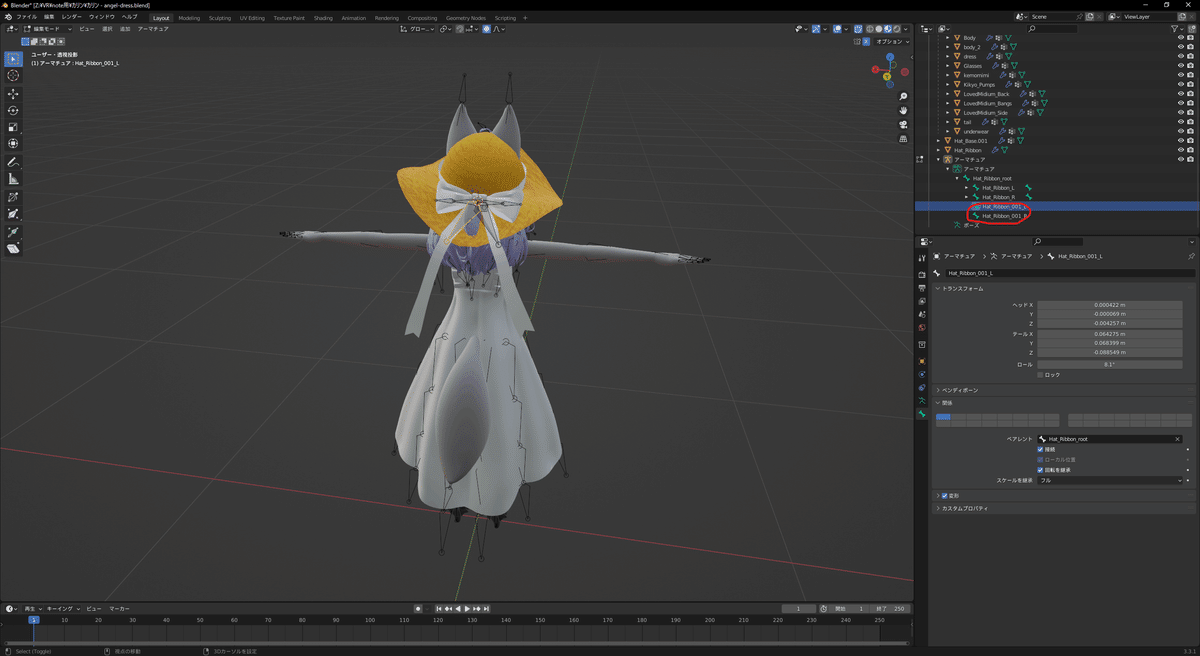Switch to the UV Editing workspace tab
The width and height of the screenshot is (1200, 656).
point(252,18)
